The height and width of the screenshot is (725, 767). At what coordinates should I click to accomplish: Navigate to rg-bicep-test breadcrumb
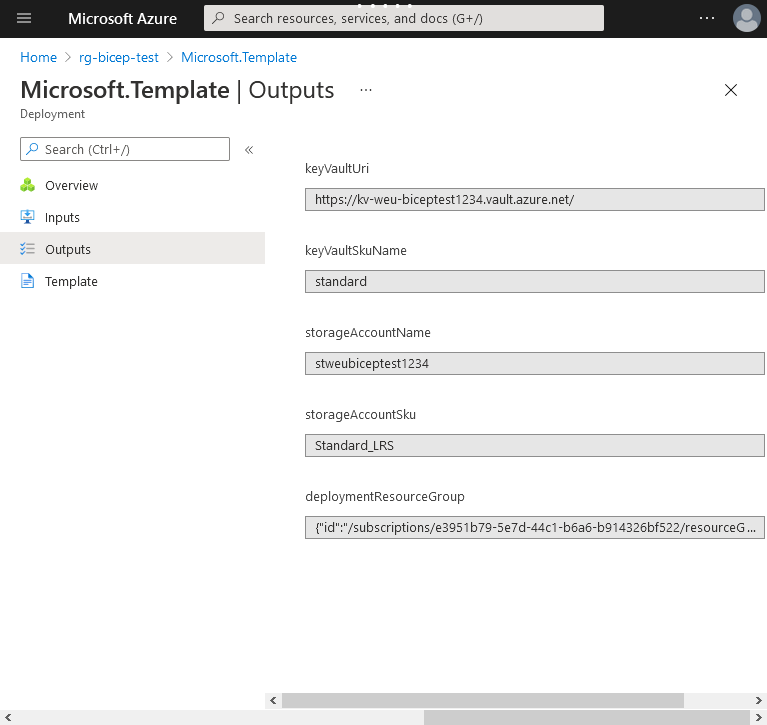(x=118, y=57)
